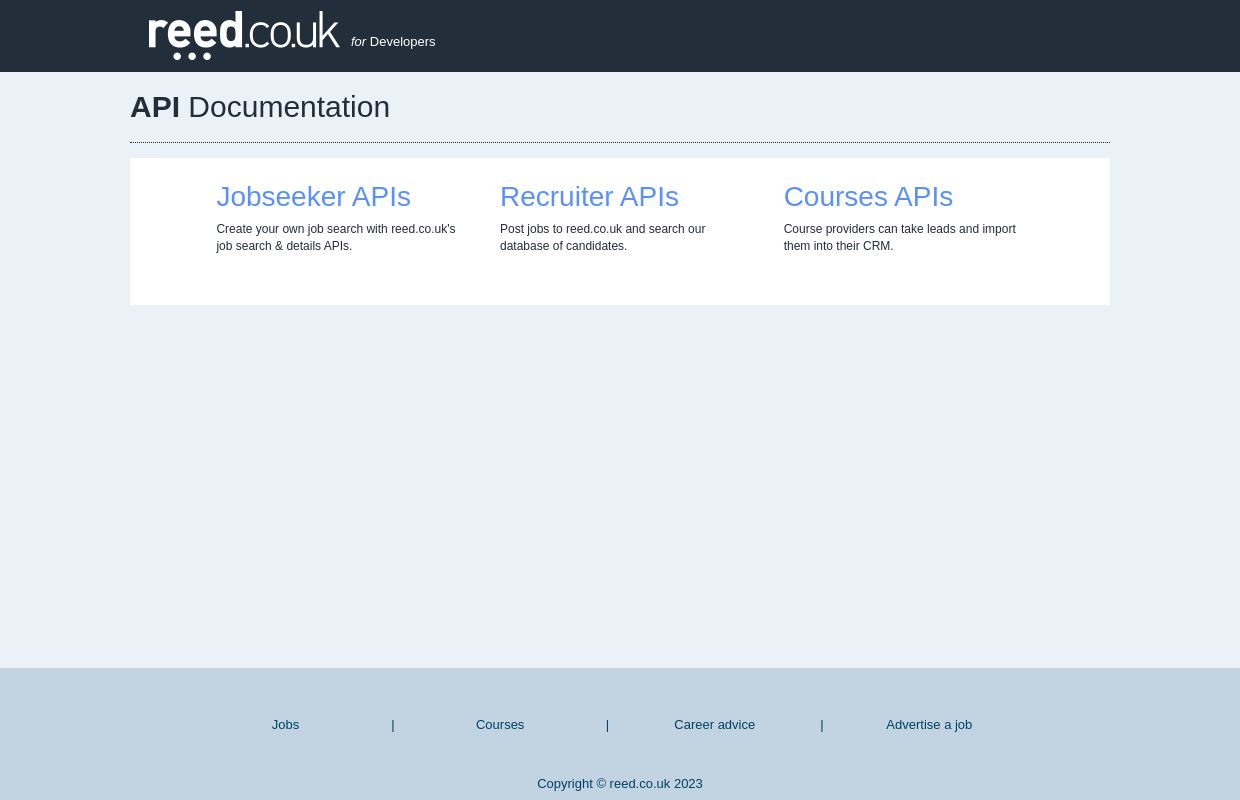The height and width of the screenshot is (800, 1240).
Task: Click the 'Course providers can take leads' description
Action: point(899,237)
